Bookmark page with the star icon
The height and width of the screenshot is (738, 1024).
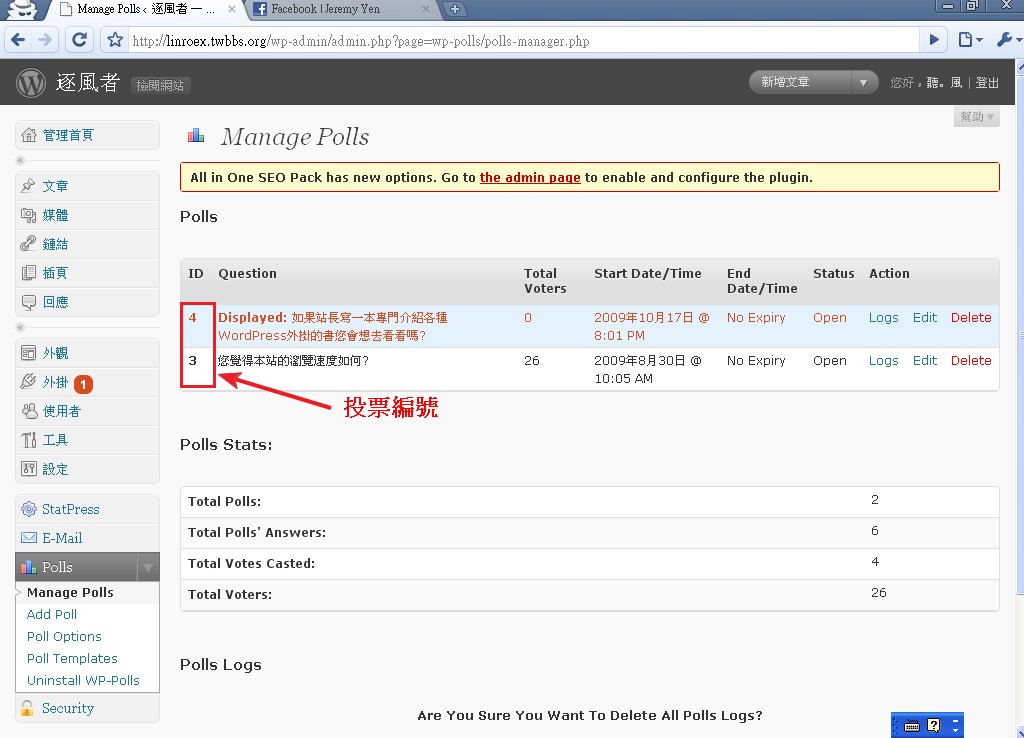[115, 40]
